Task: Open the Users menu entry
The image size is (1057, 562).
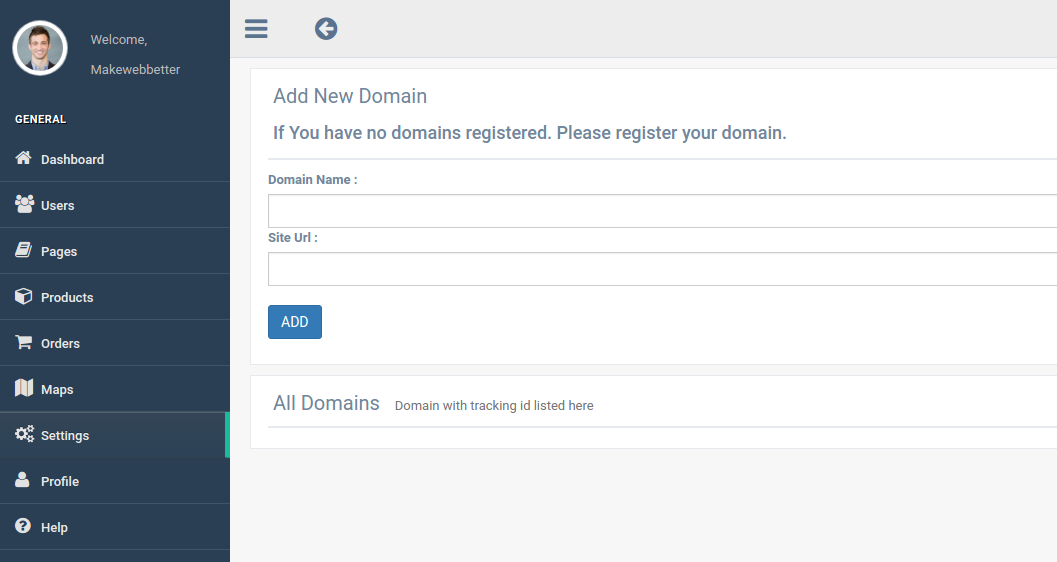Action: [x=115, y=205]
